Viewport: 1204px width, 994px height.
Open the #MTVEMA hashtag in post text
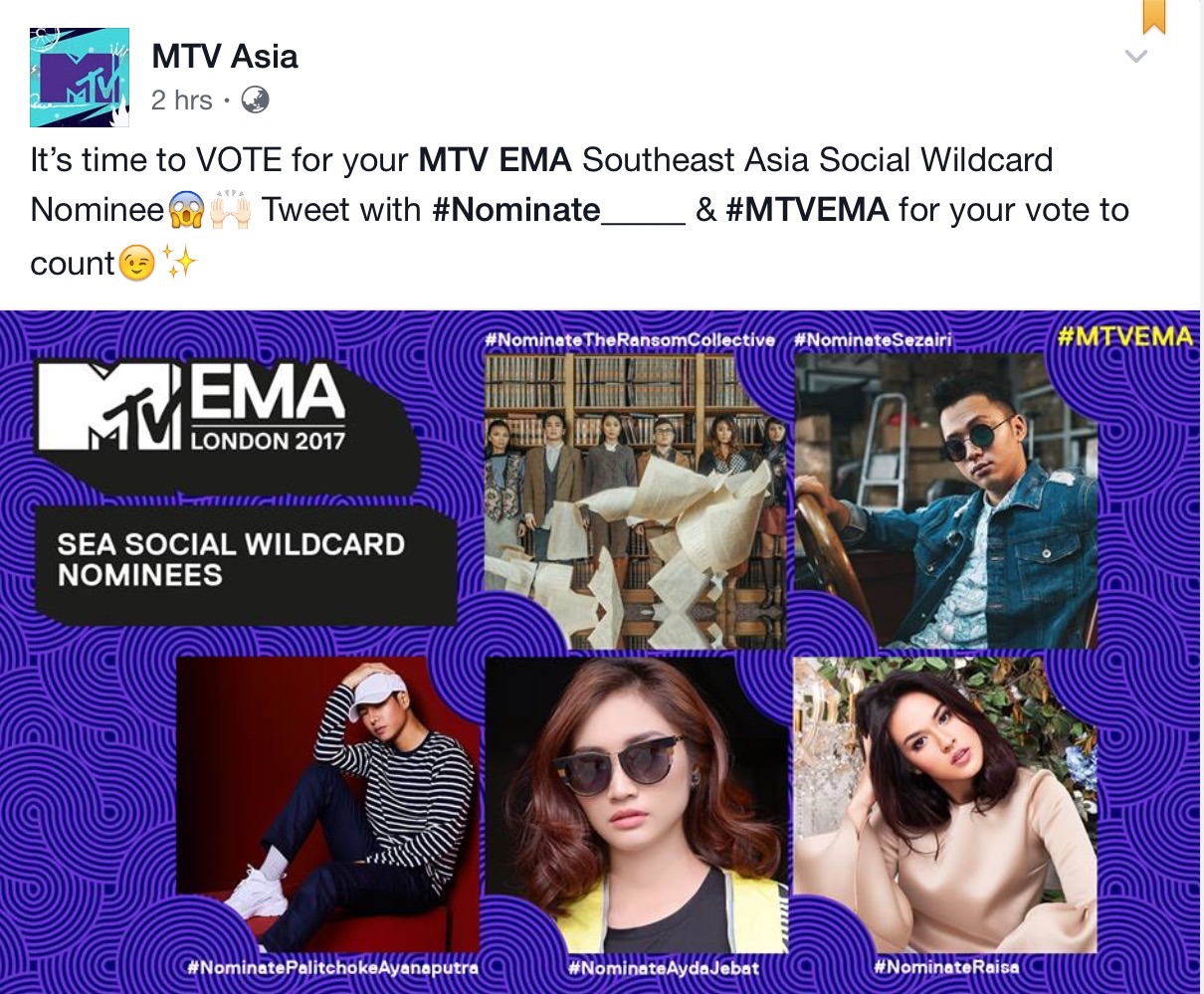807,210
